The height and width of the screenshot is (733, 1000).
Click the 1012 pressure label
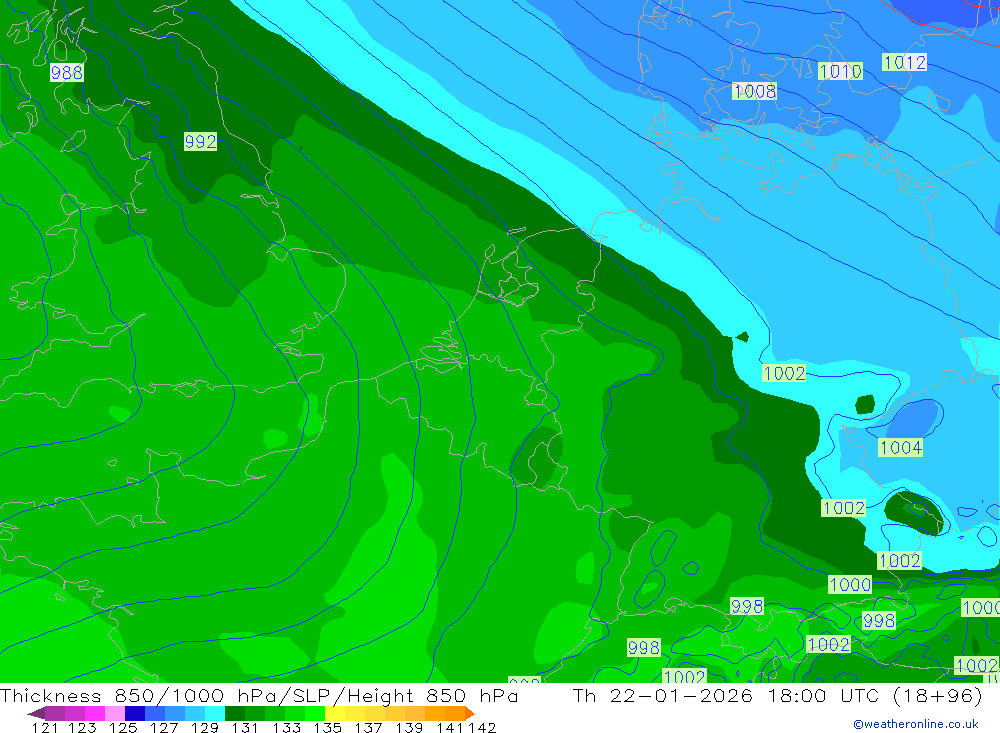click(904, 62)
